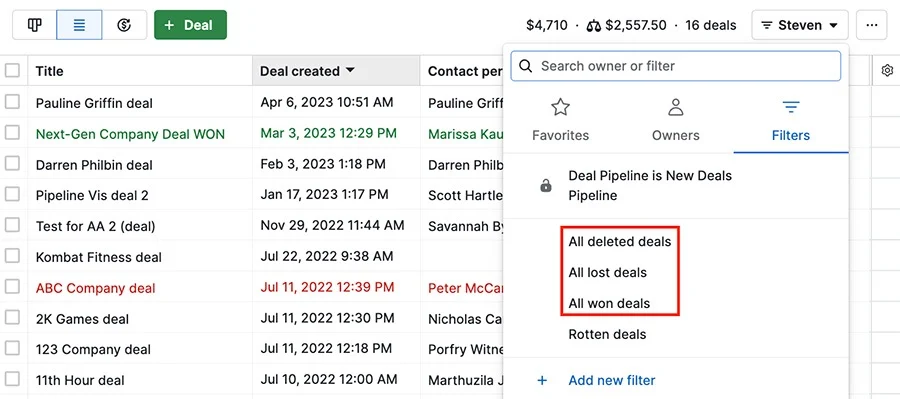The height and width of the screenshot is (399, 900).
Task: Open the forecast view icon
Action: 124,25
